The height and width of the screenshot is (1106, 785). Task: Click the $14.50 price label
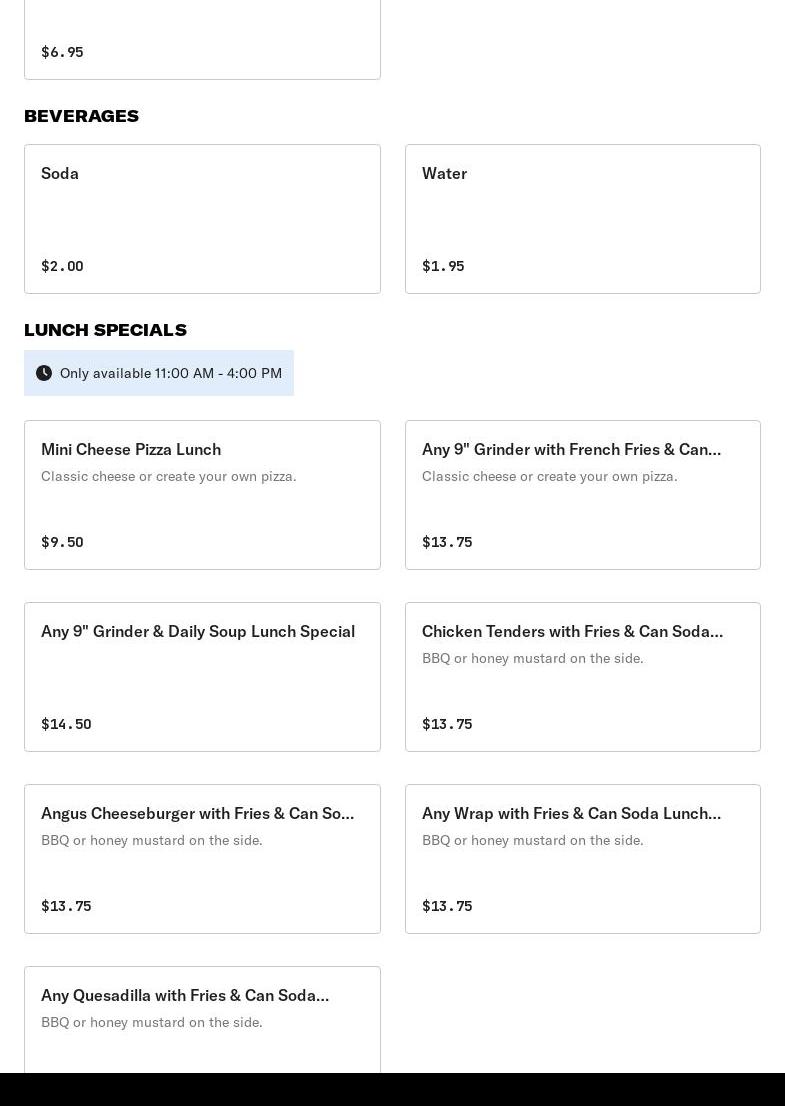click(66, 724)
